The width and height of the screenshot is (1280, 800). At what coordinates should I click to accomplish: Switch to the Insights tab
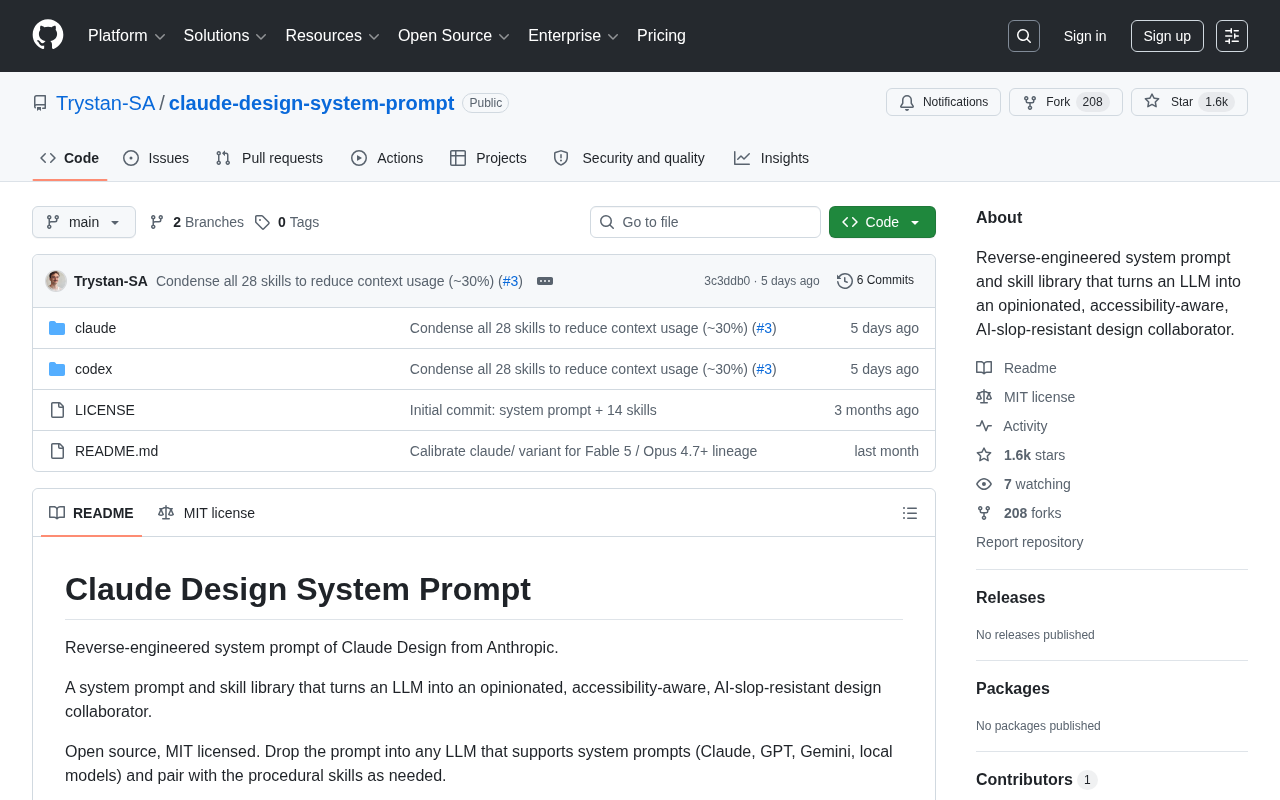(x=771, y=158)
